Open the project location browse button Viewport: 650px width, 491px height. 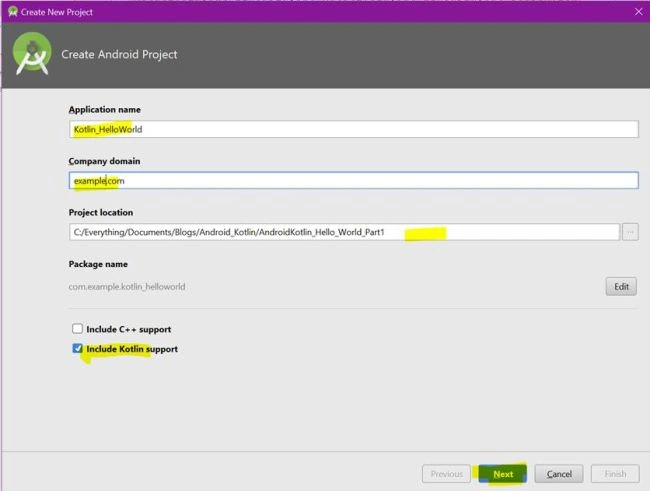click(x=630, y=232)
